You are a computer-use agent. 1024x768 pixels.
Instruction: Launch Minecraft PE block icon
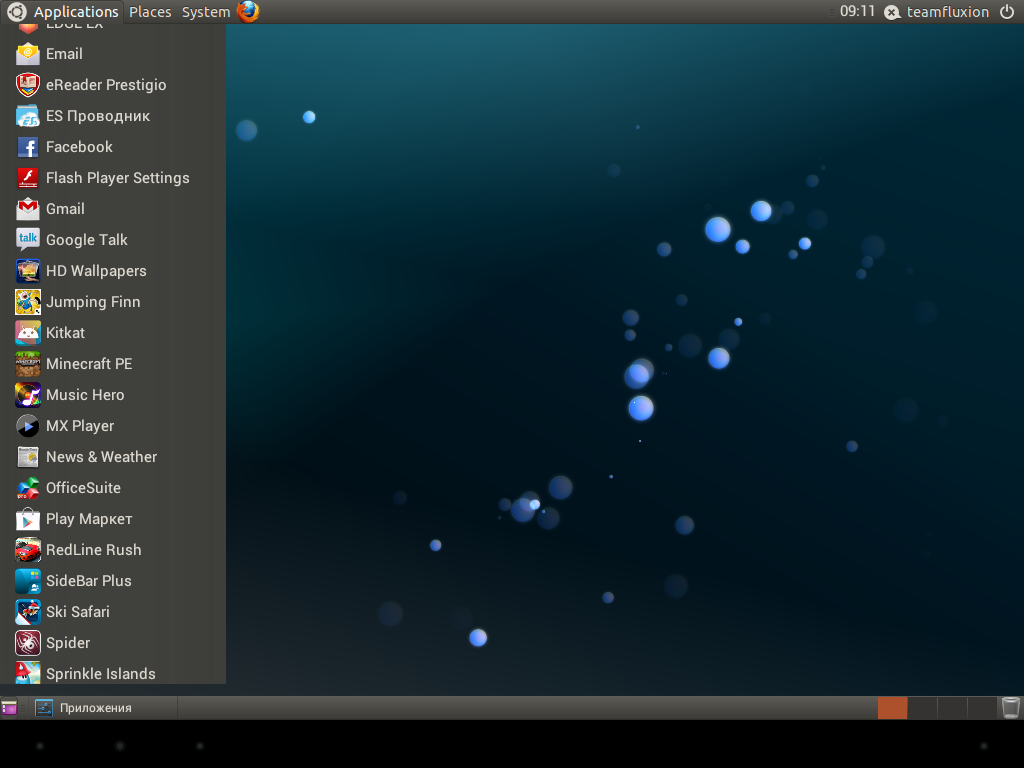click(27, 364)
